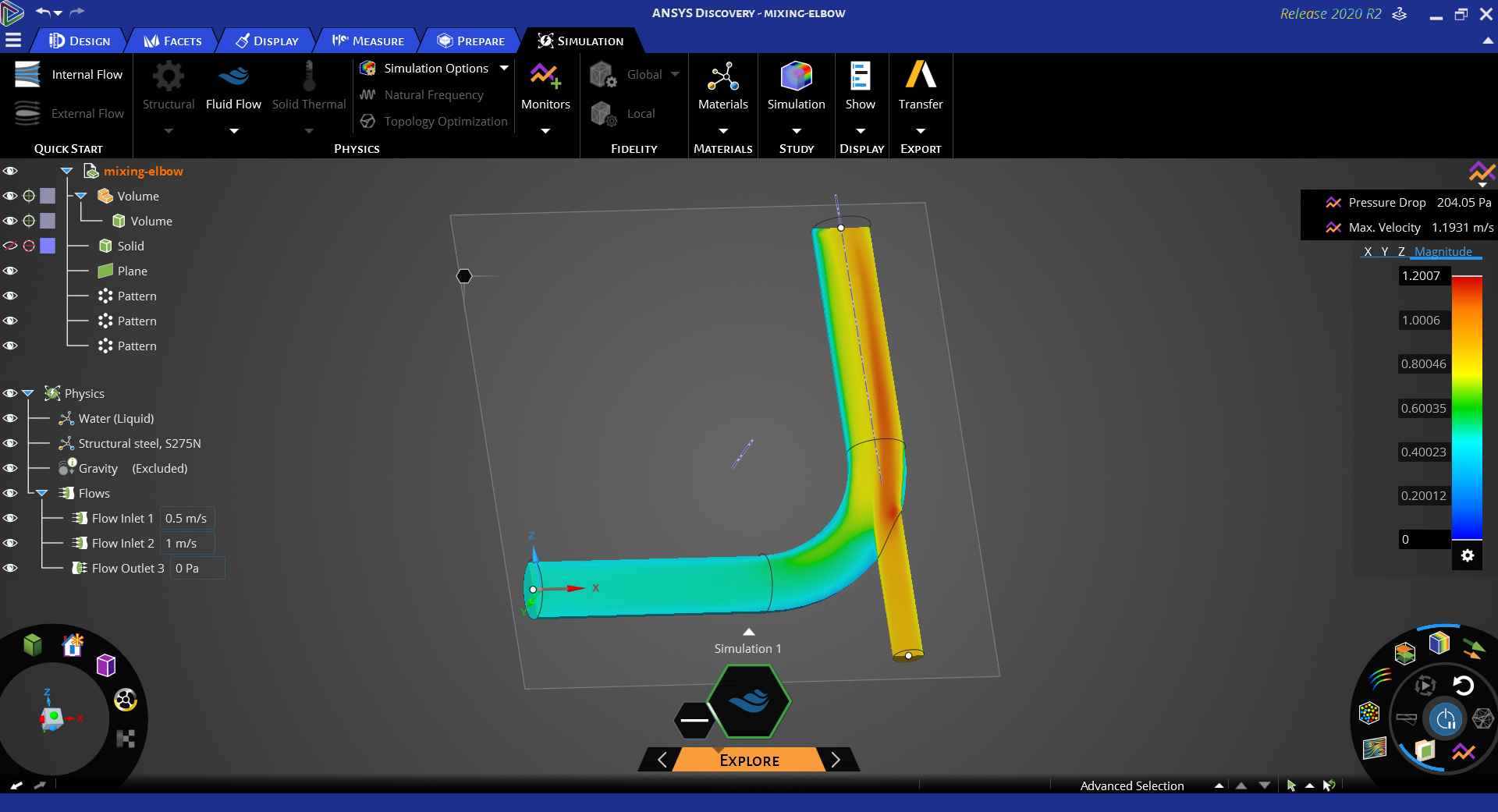Click Topology Optimization option
The width and height of the screenshot is (1498, 812).
point(435,121)
